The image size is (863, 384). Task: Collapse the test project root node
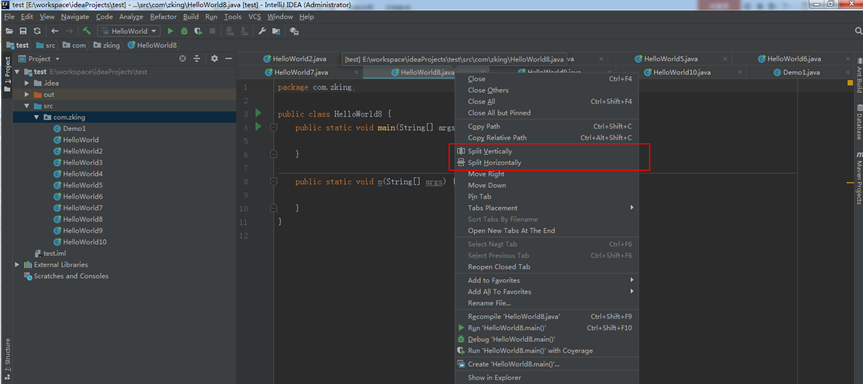18,72
